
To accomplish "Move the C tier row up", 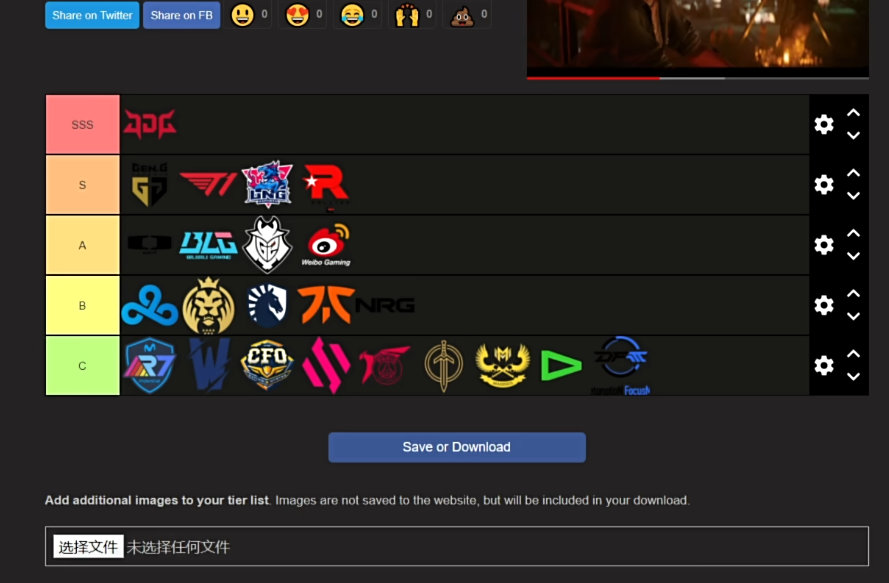I will (853, 354).
